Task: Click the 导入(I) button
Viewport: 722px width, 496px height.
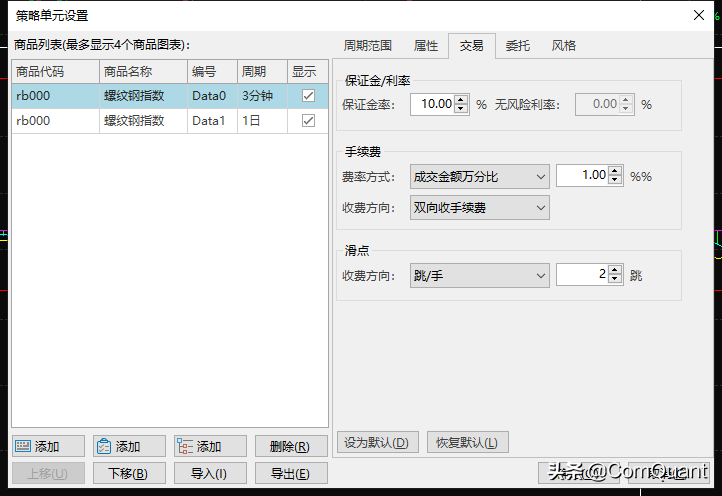Action: click(210, 473)
